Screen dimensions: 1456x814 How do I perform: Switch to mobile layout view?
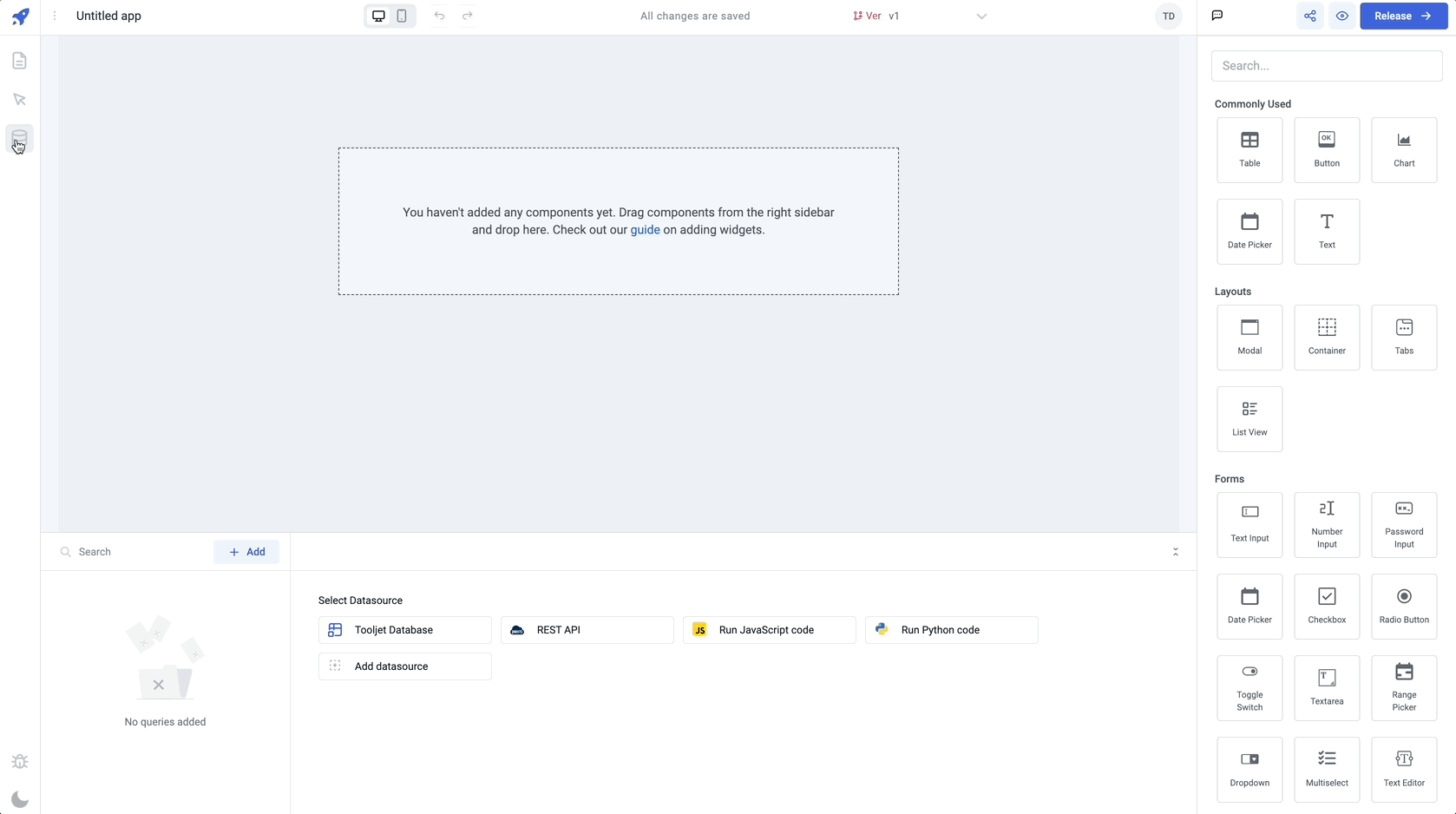[402, 16]
